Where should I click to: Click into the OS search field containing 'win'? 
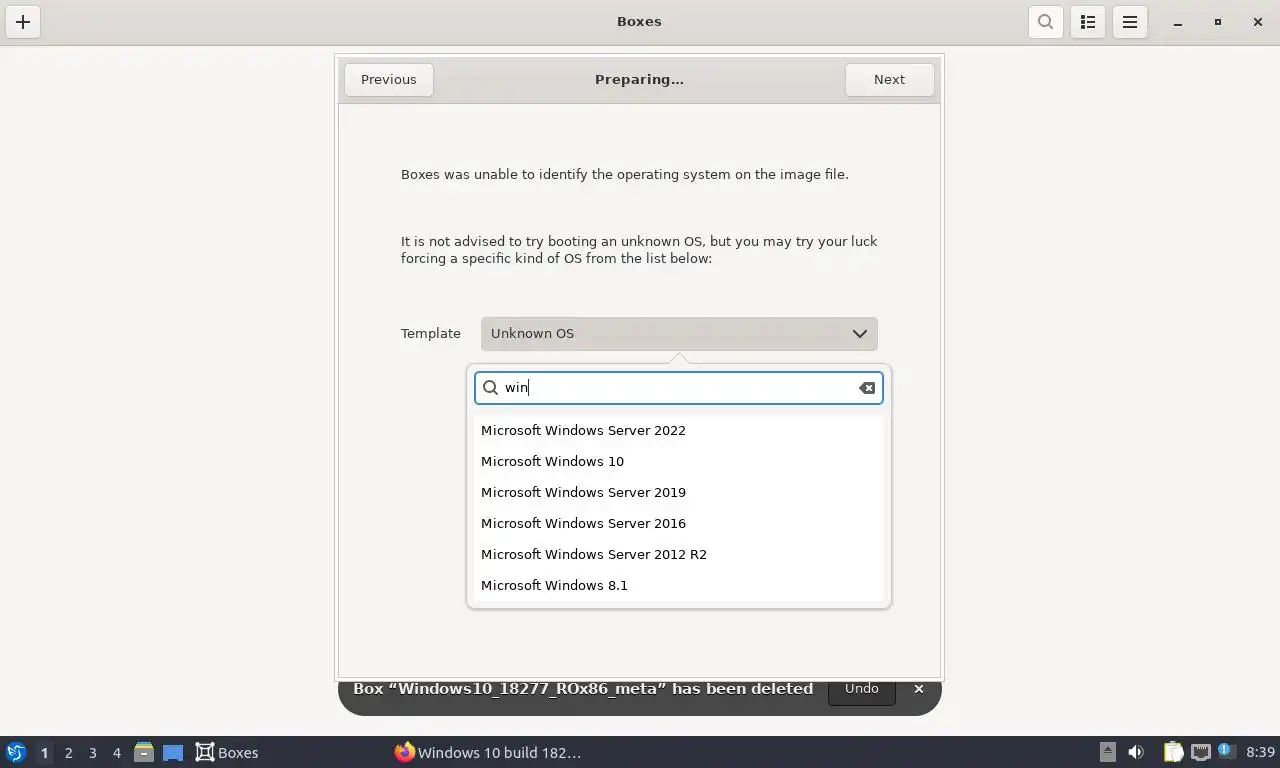pyautogui.click(x=679, y=388)
